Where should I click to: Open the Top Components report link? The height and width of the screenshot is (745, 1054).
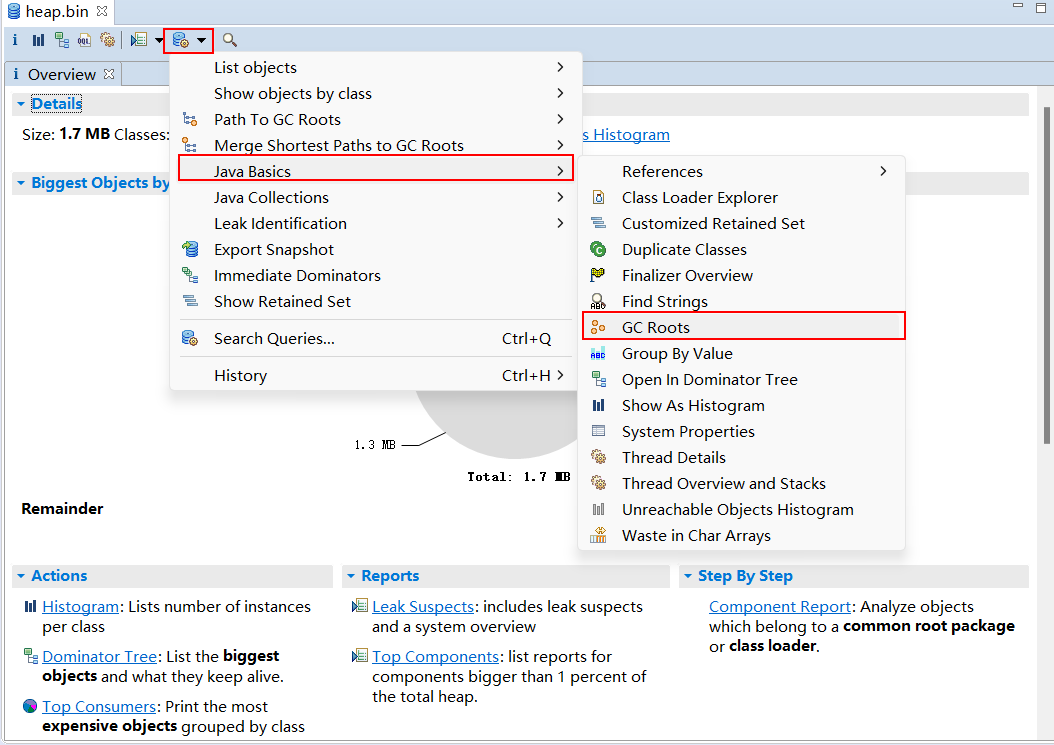coord(436,656)
